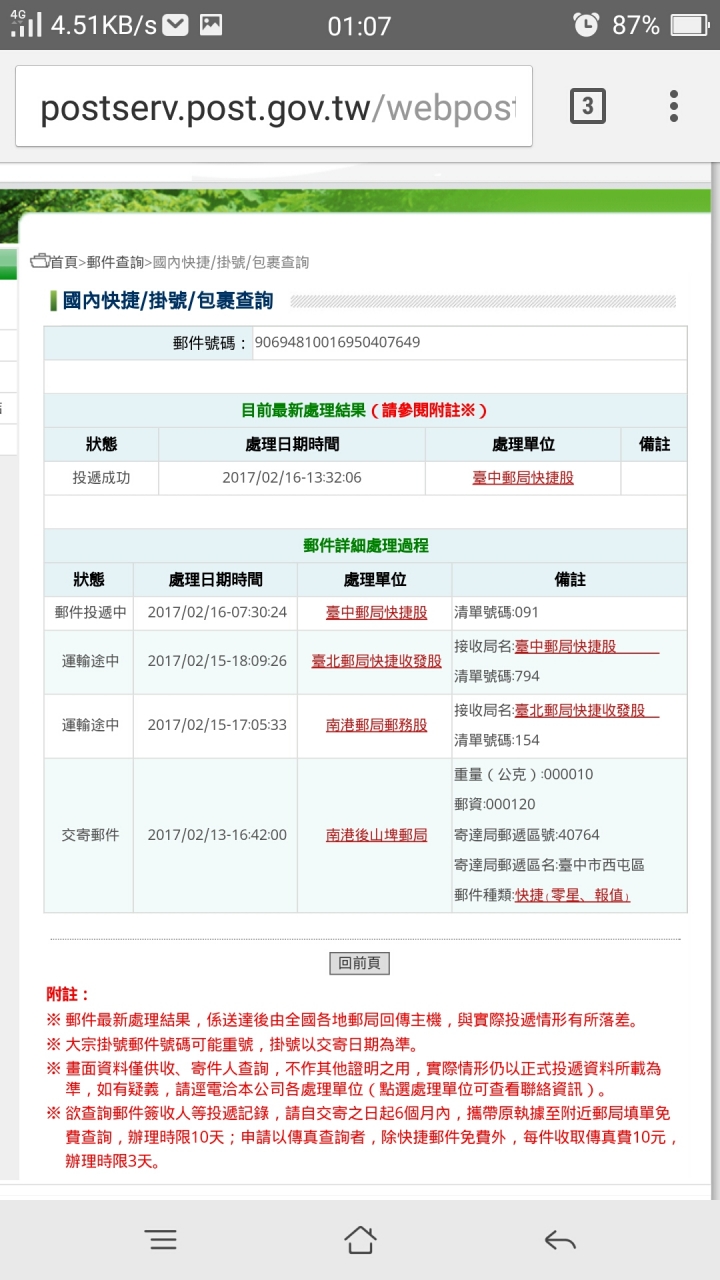Tap the Android home navigation icon

pyautogui.click(x=360, y=1240)
